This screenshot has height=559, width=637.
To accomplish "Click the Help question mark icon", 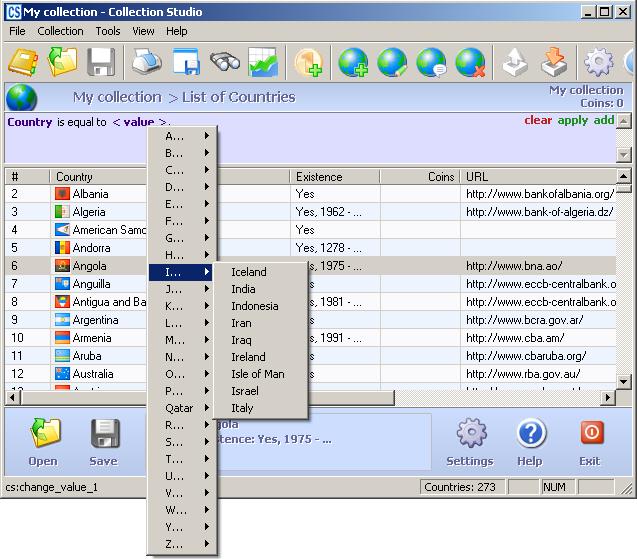I will 531,432.
